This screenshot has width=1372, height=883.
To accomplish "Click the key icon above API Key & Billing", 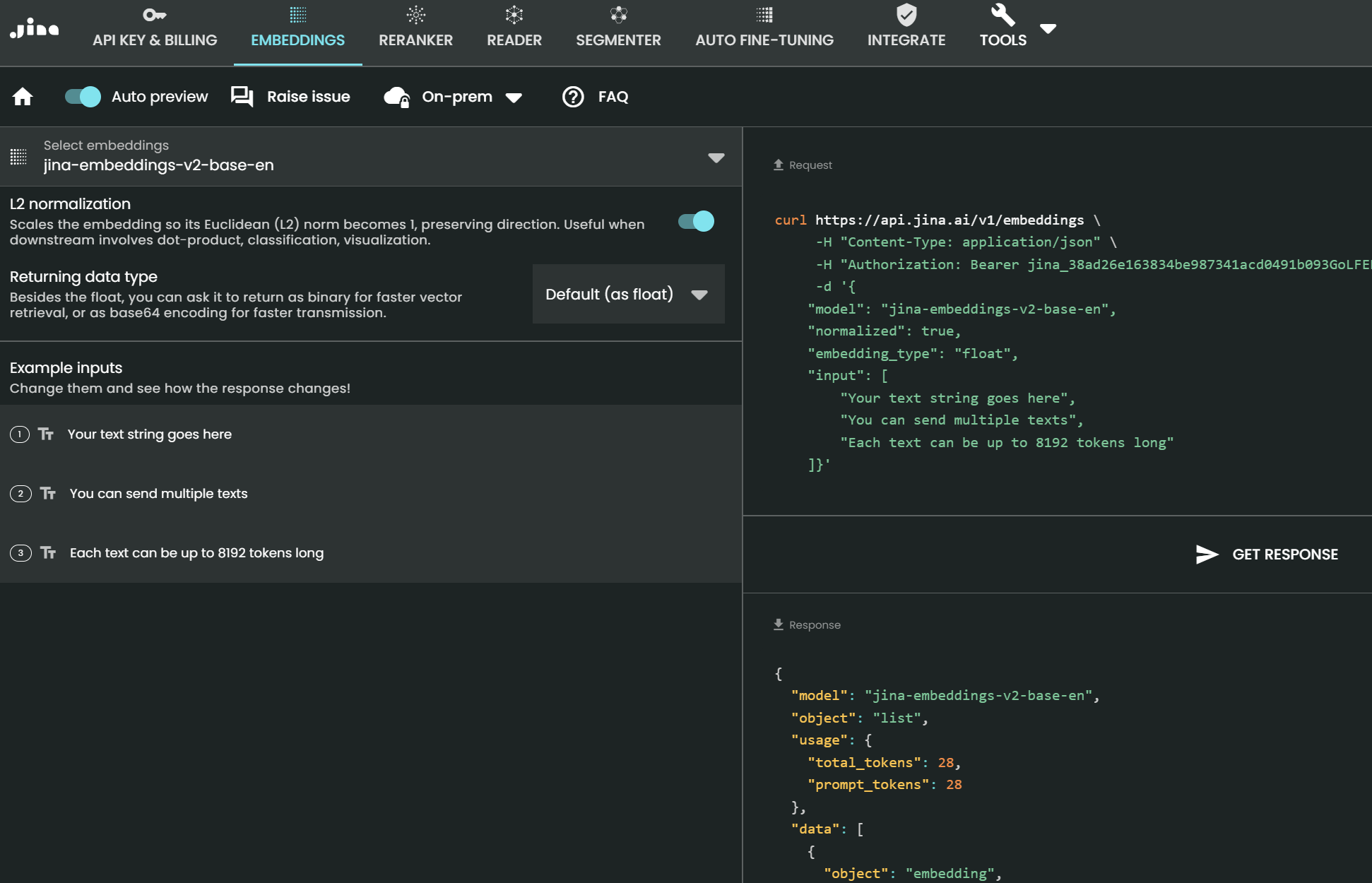I will click(154, 15).
